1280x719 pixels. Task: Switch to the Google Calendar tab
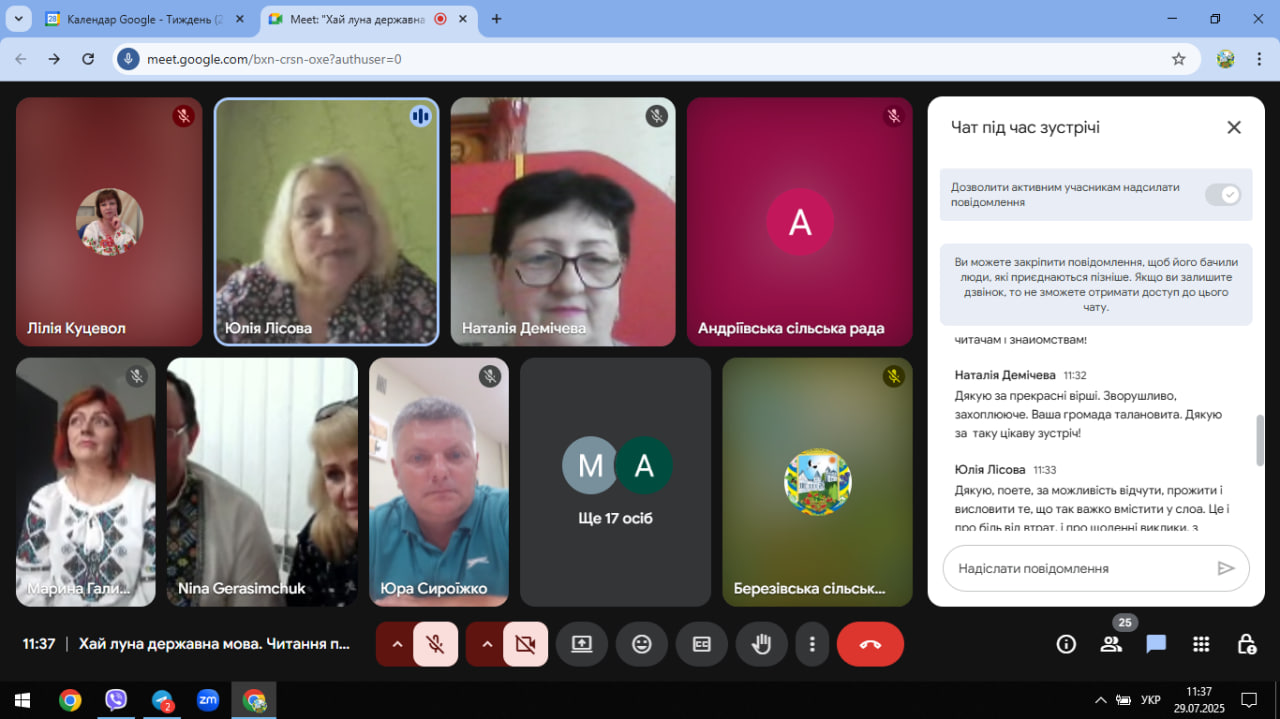click(135, 19)
